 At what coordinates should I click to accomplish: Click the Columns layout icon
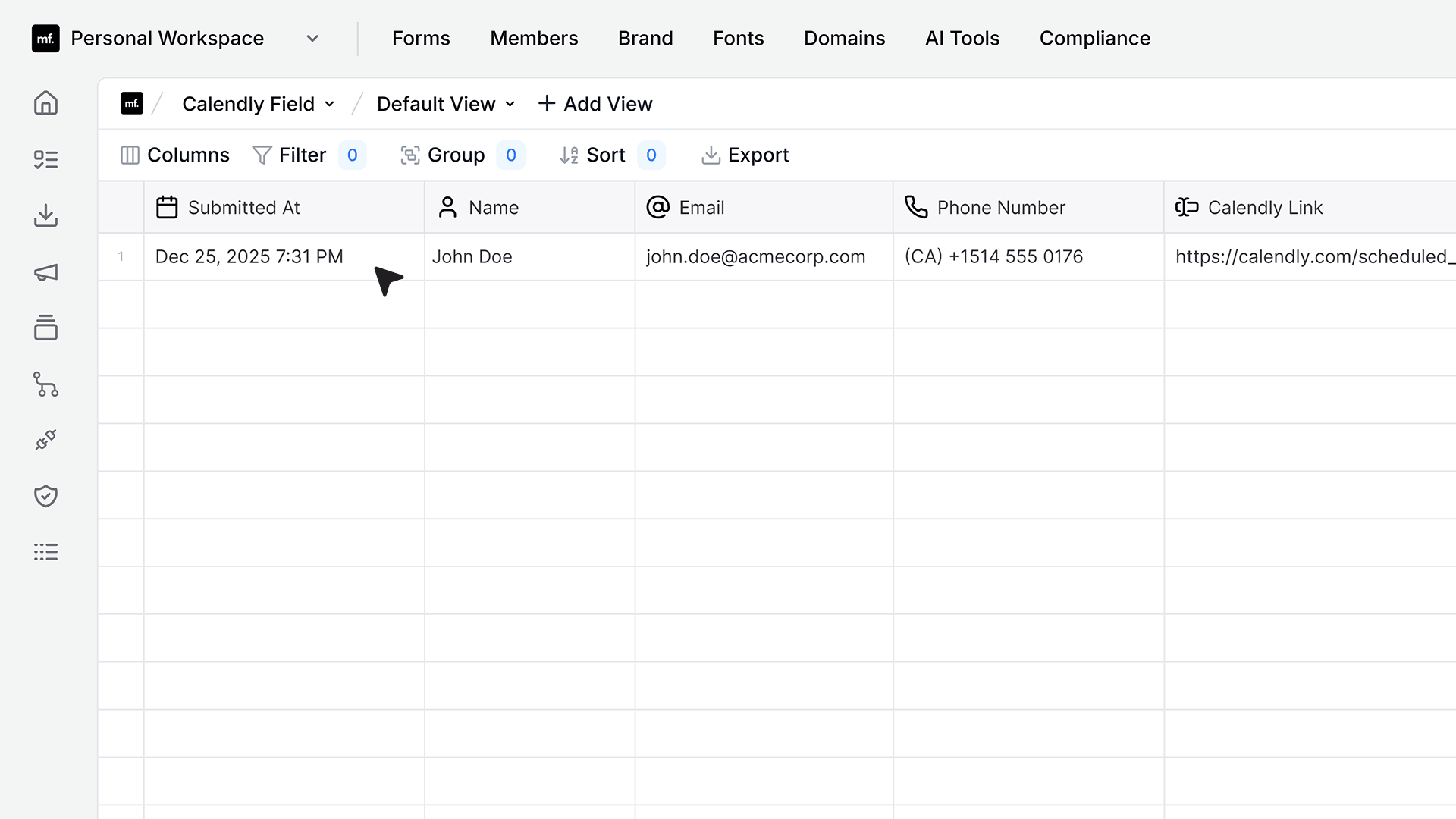tap(130, 155)
